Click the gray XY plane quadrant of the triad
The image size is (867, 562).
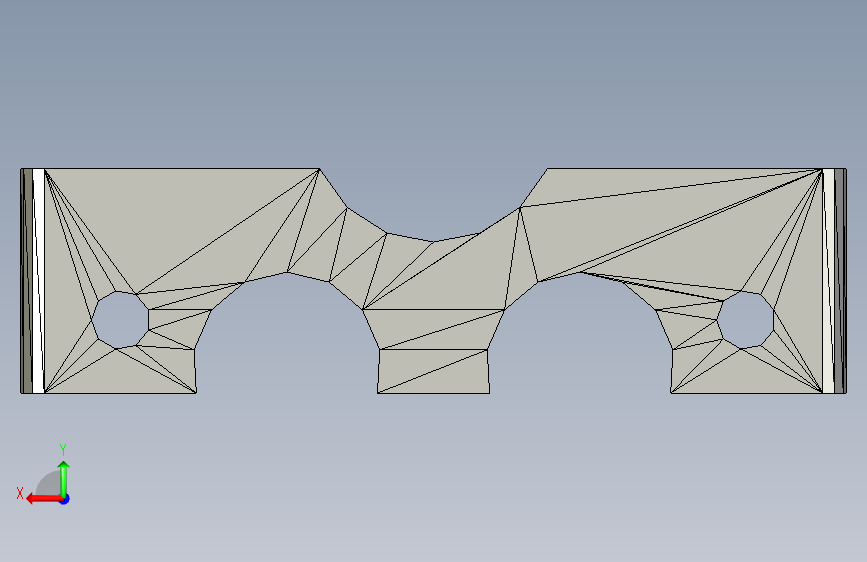(x=49, y=483)
